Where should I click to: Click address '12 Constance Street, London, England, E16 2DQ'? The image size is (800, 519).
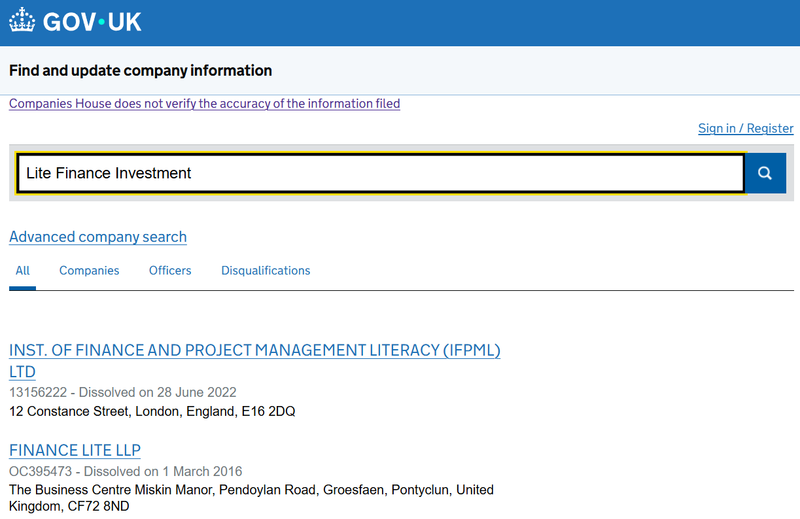tap(152, 411)
